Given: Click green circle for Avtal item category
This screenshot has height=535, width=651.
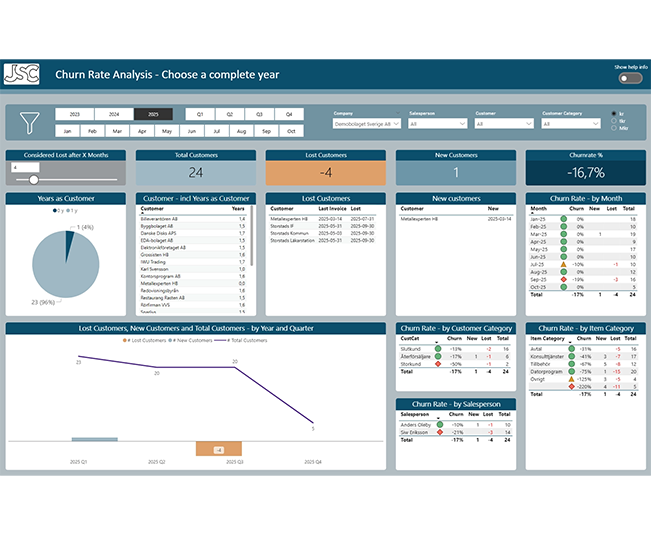Looking at the screenshot, I should tap(571, 349).
